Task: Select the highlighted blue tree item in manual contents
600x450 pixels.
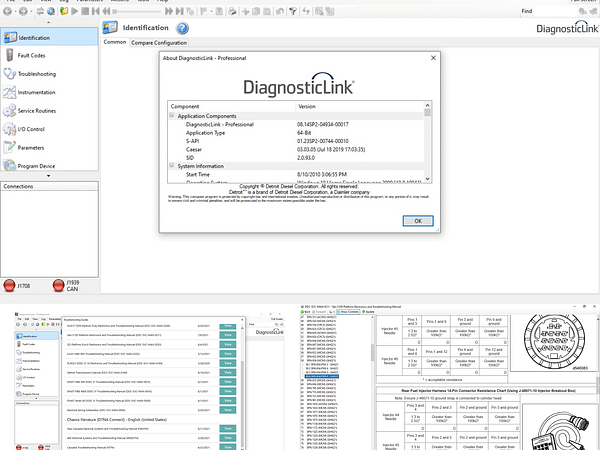Action: pos(322,377)
